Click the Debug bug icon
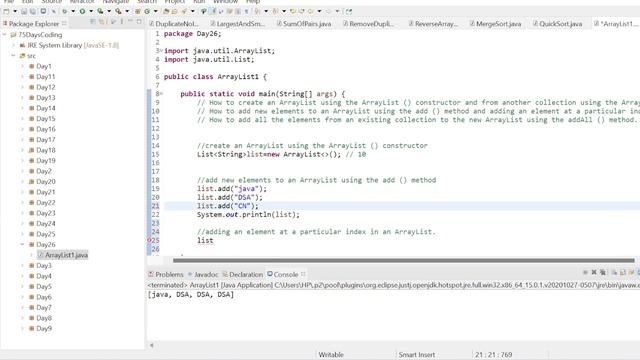This screenshot has width=640, height=360. (x=65, y=11)
